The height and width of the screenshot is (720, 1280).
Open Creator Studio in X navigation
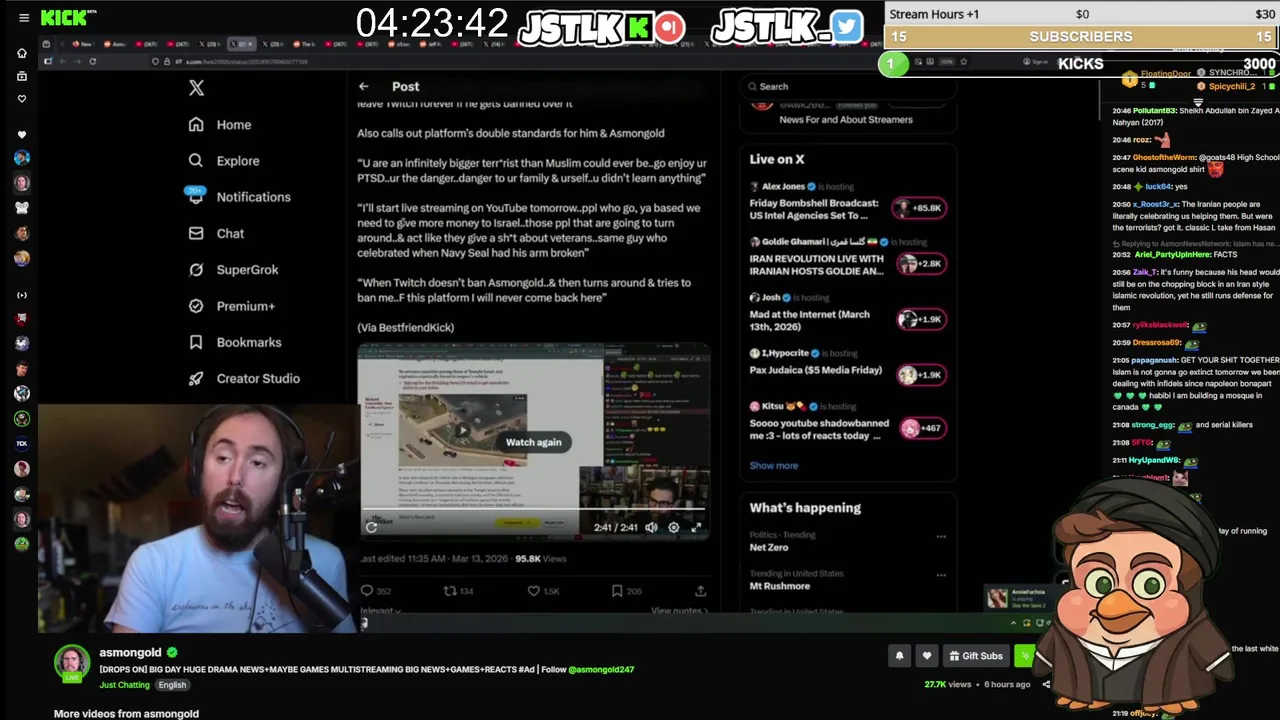pos(243,379)
